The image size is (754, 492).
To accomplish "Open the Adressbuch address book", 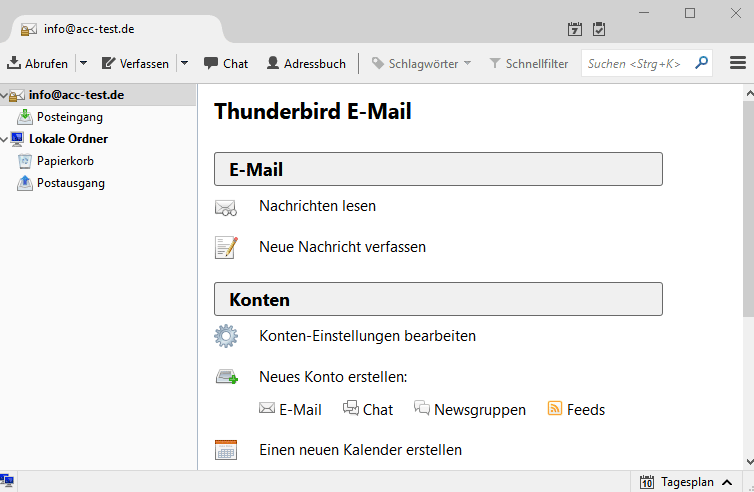I will tap(306, 63).
